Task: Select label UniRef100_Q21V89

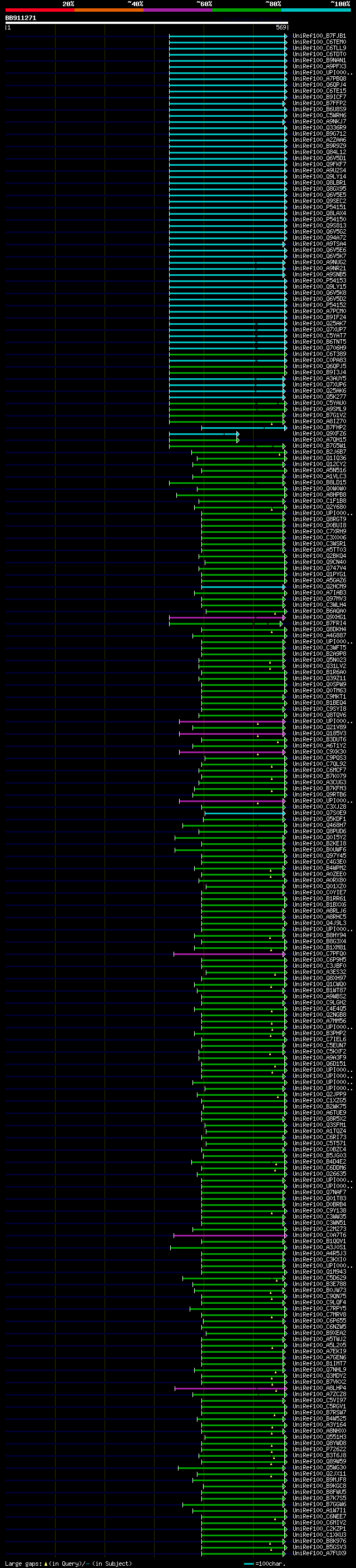Action: click(319, 728)
